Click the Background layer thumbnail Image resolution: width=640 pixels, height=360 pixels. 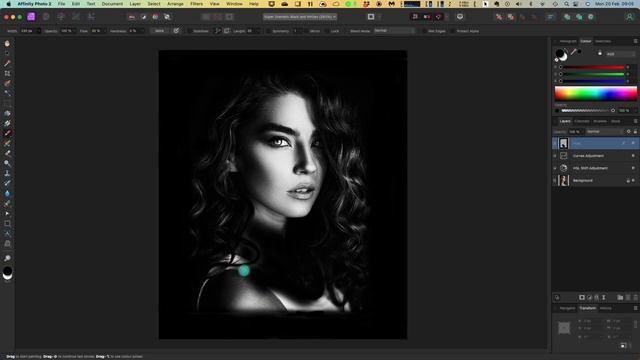564,180
